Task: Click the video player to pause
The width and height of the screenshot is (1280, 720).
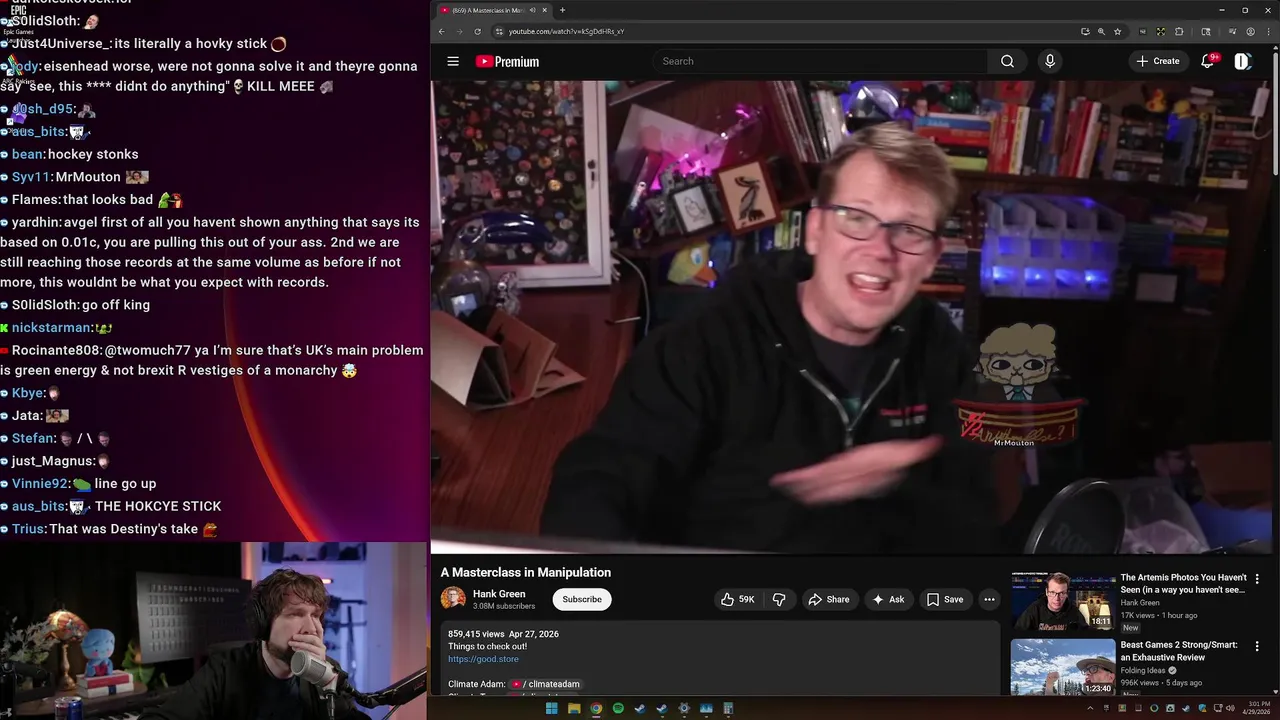Action: coord(851,316)
